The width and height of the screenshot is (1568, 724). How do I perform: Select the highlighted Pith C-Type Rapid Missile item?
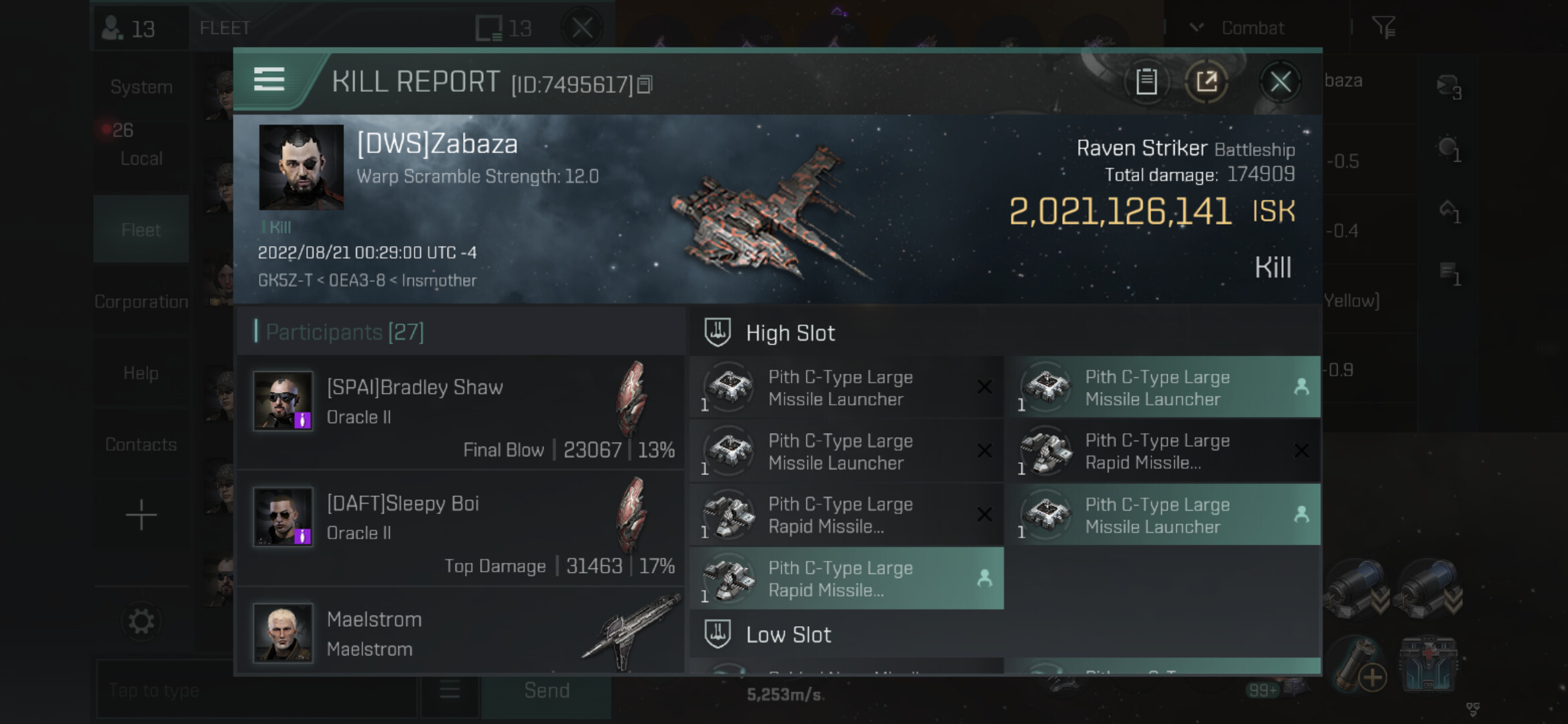[x=847, y=579]
